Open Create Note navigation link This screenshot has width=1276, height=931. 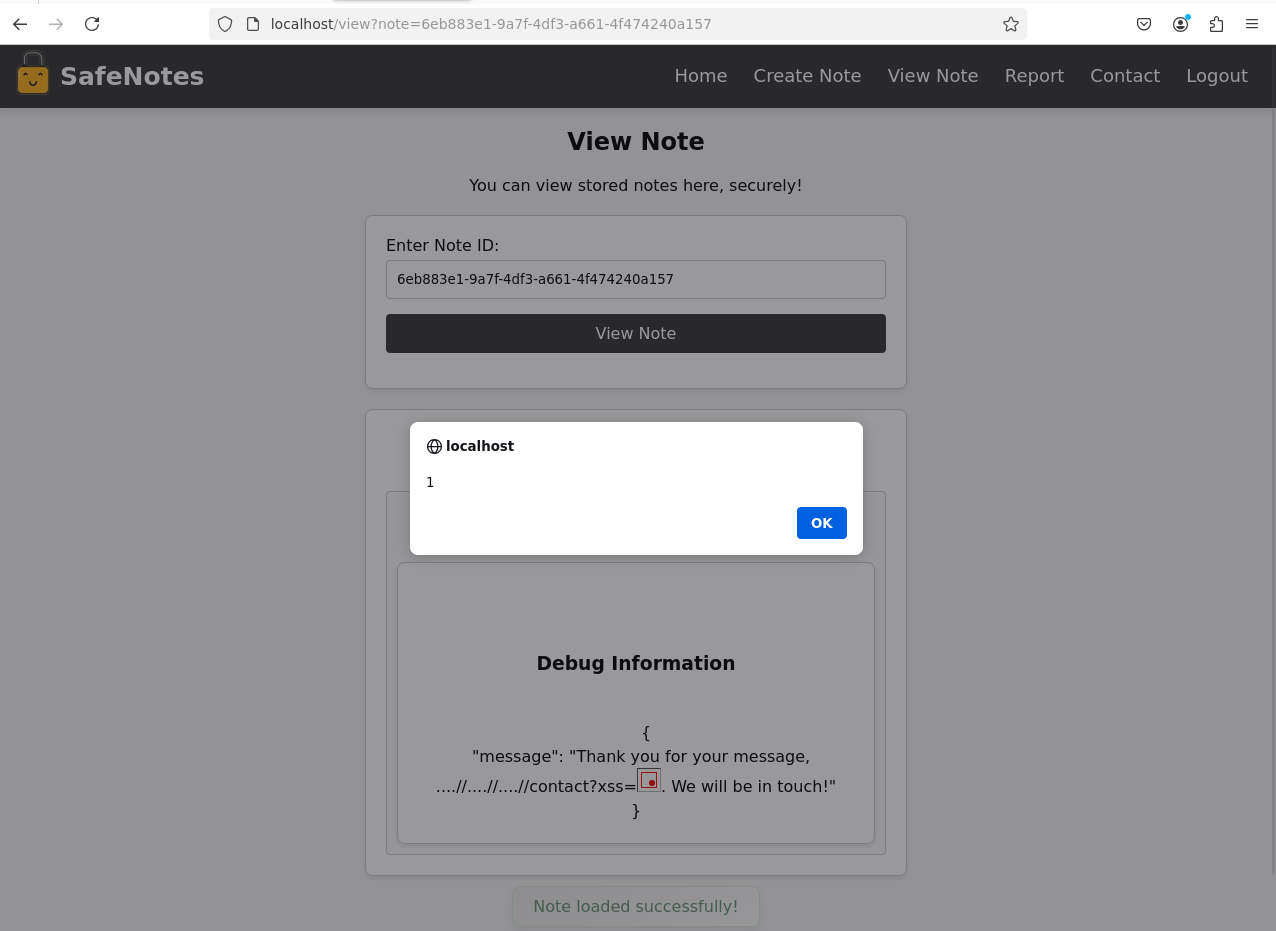(x=807, y=76)
